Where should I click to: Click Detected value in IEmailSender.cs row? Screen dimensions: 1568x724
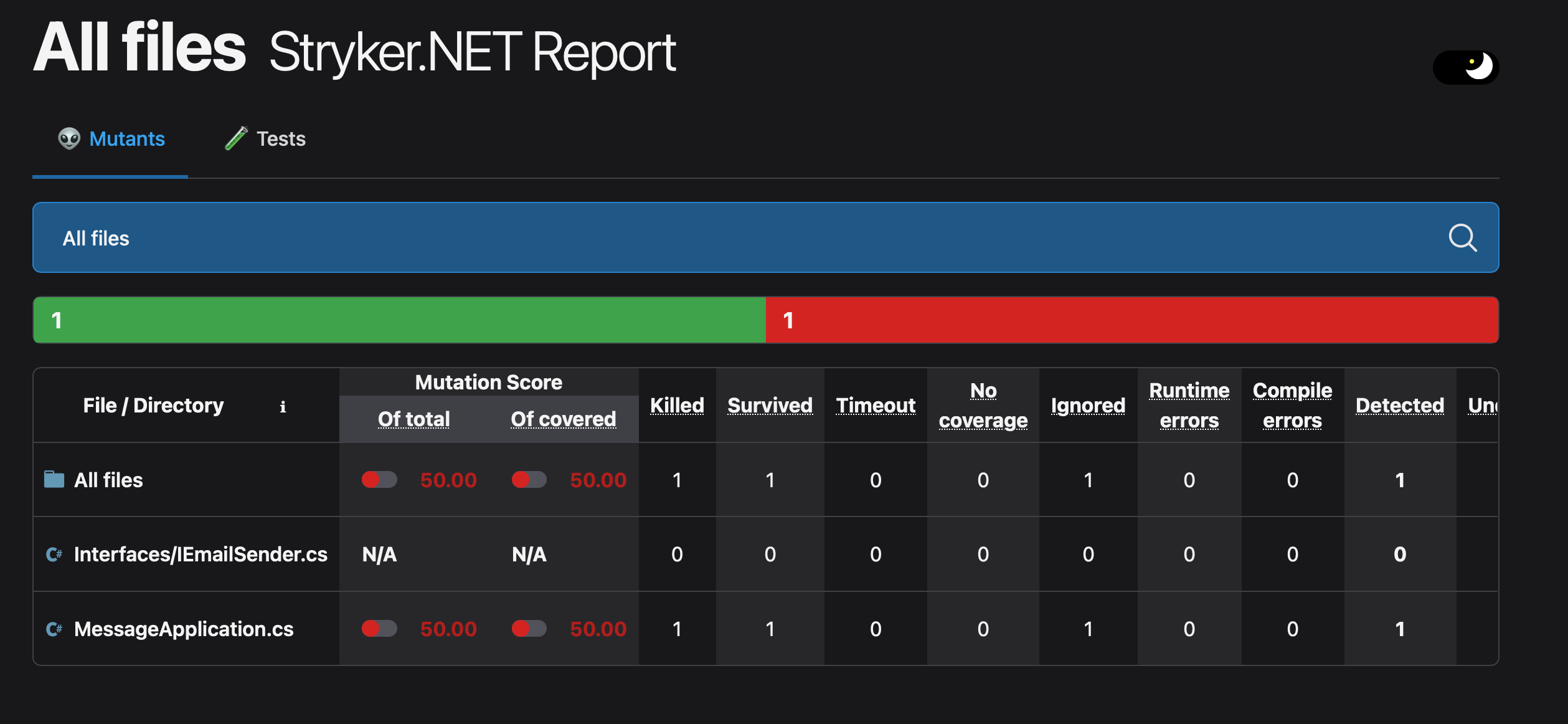pyautogui.click(x=1399, y=555)
